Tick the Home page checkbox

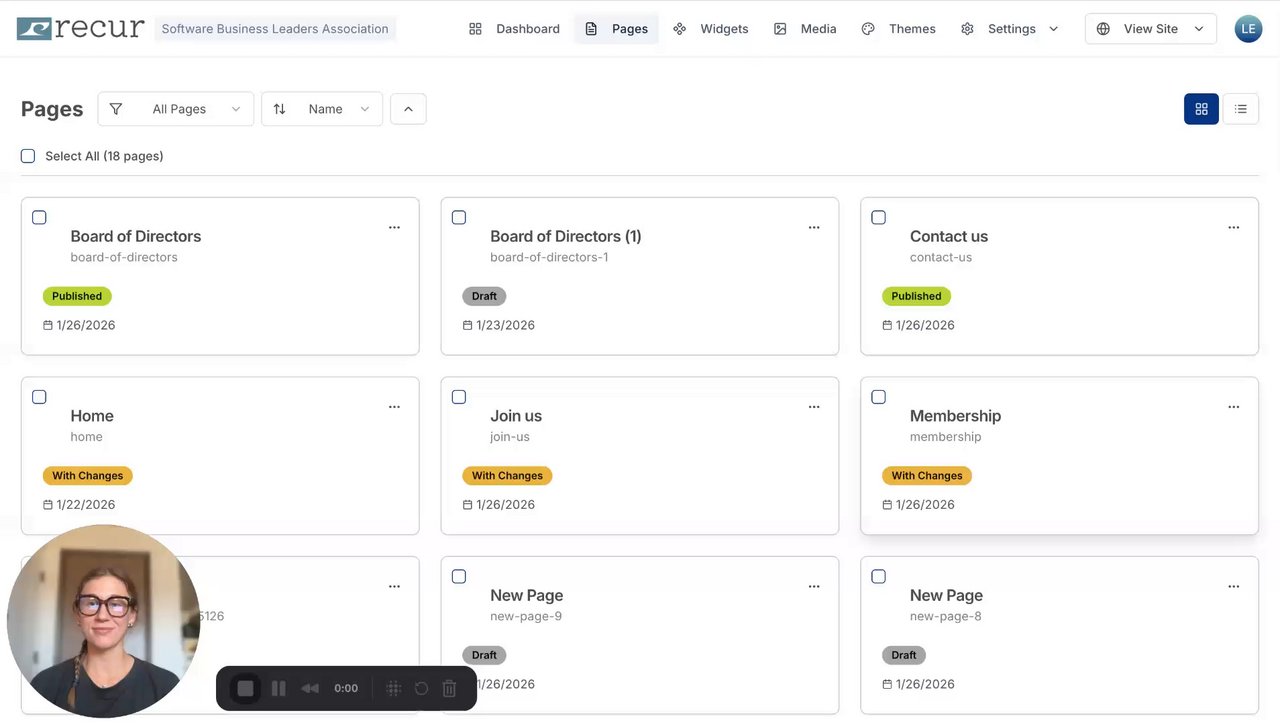click(39, 397)
